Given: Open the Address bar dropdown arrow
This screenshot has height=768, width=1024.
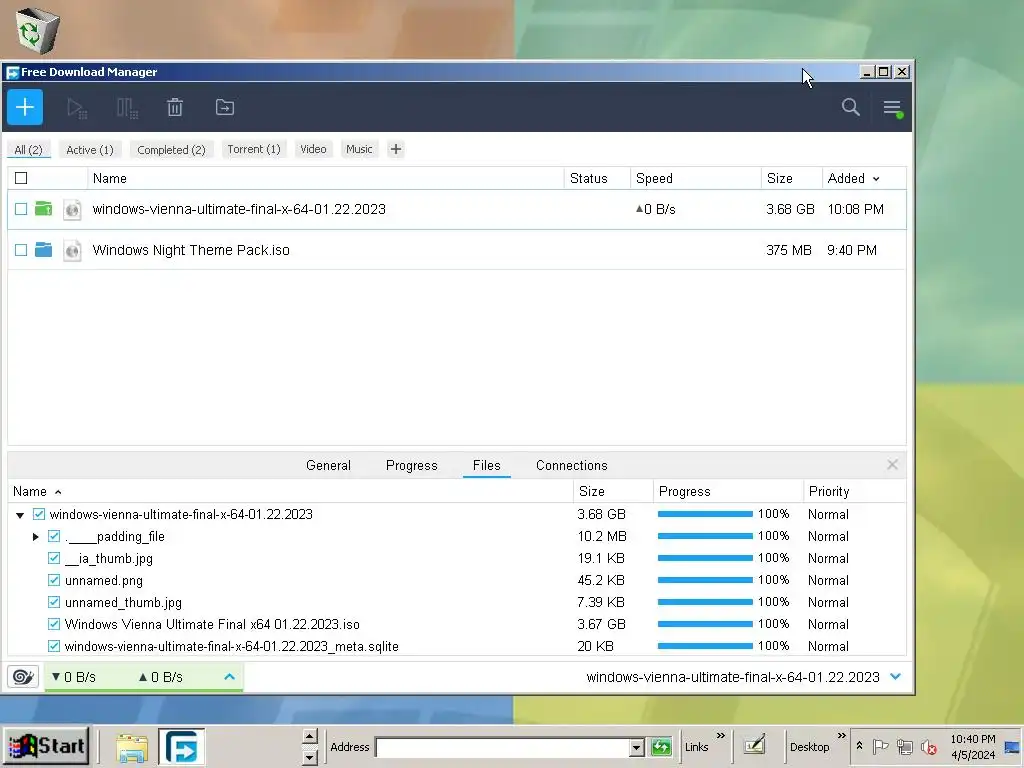Looking at the screenshot, I should pos(636,747).
